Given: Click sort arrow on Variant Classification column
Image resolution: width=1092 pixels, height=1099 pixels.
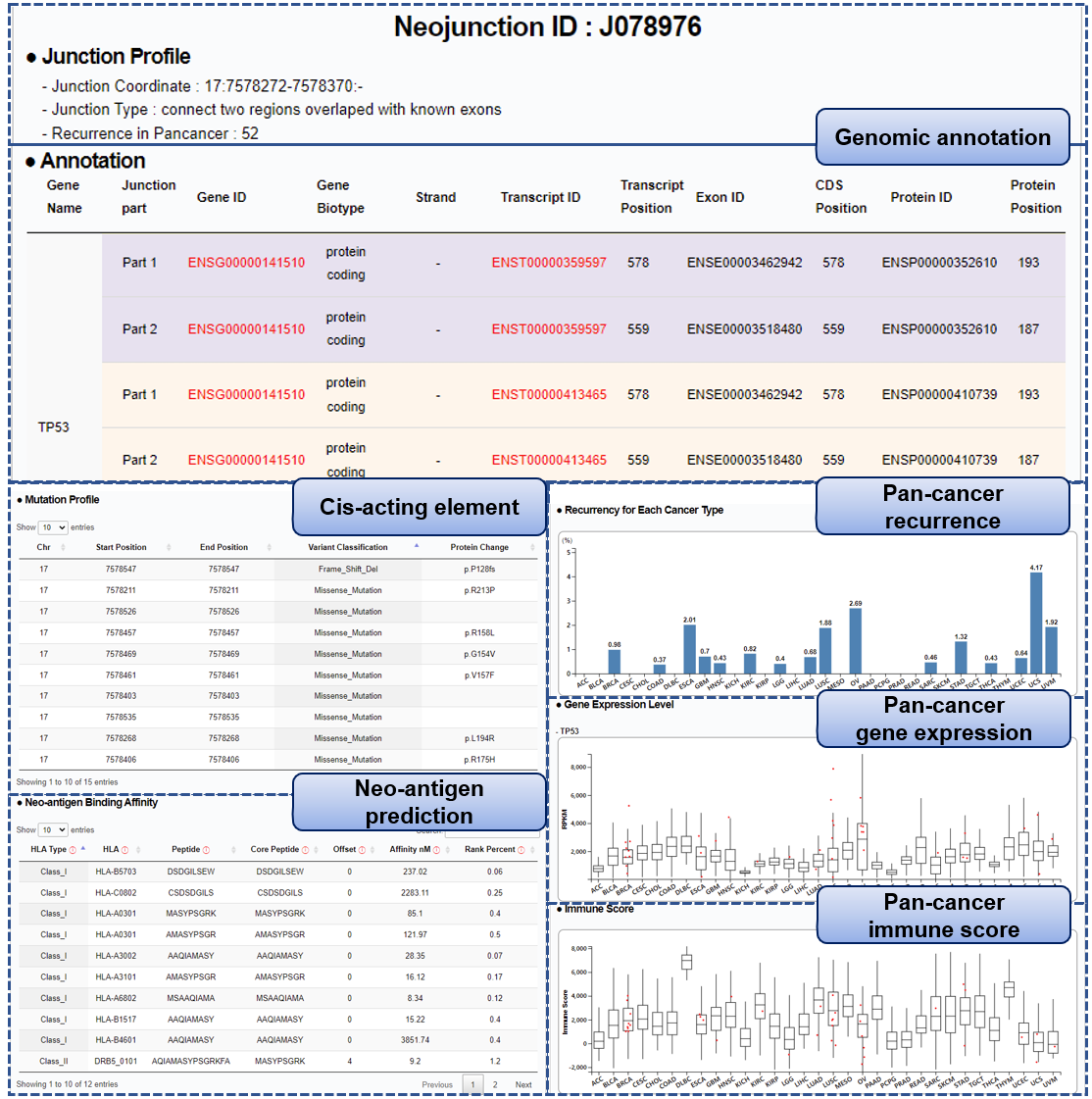Looking at the screenshot, I should pyautogui.click(x=417, y=546).
